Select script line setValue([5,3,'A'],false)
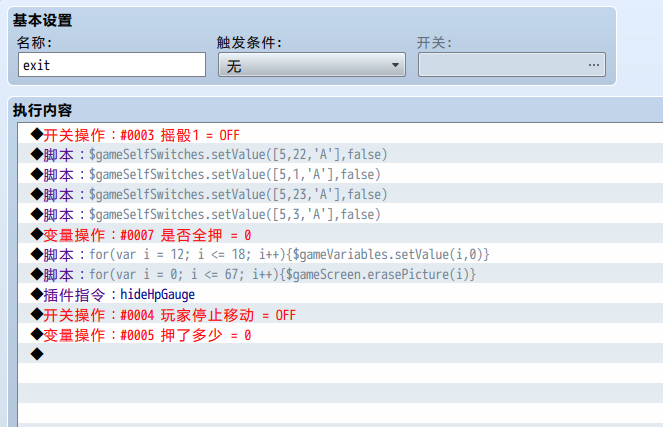663x427 pixels. (340, 214)
